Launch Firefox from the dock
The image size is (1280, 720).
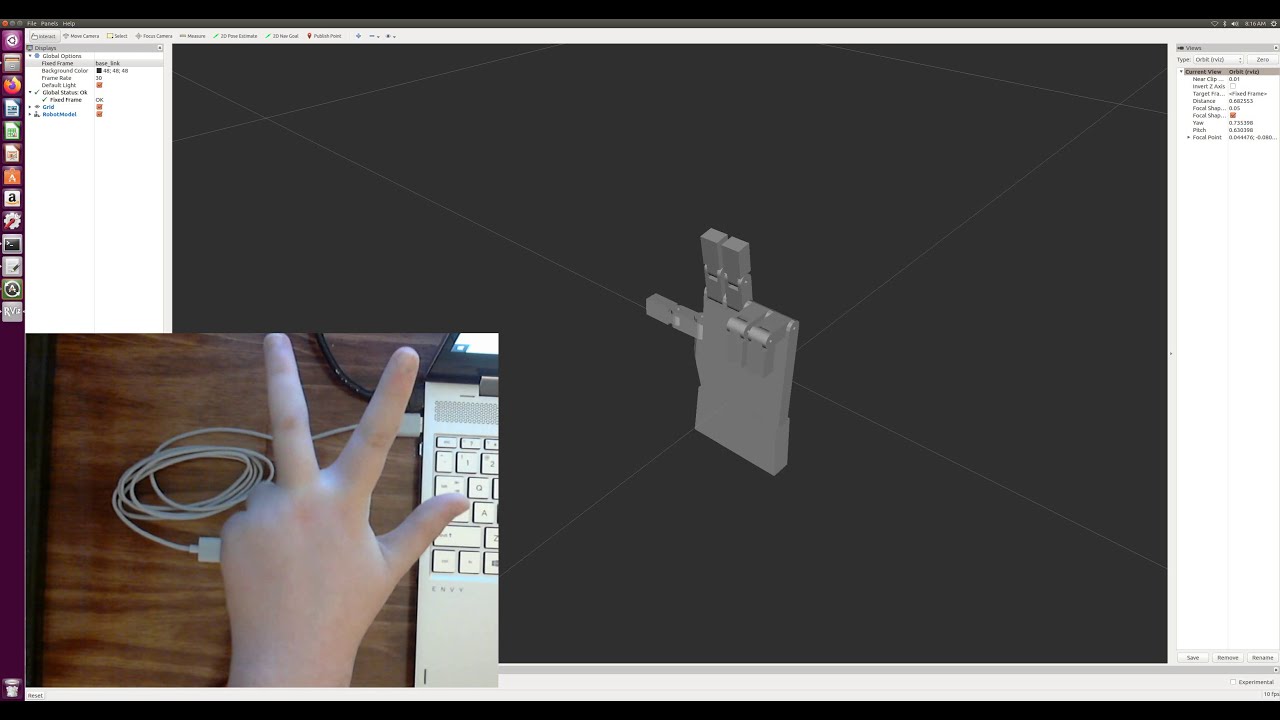(x=12, y=86)
